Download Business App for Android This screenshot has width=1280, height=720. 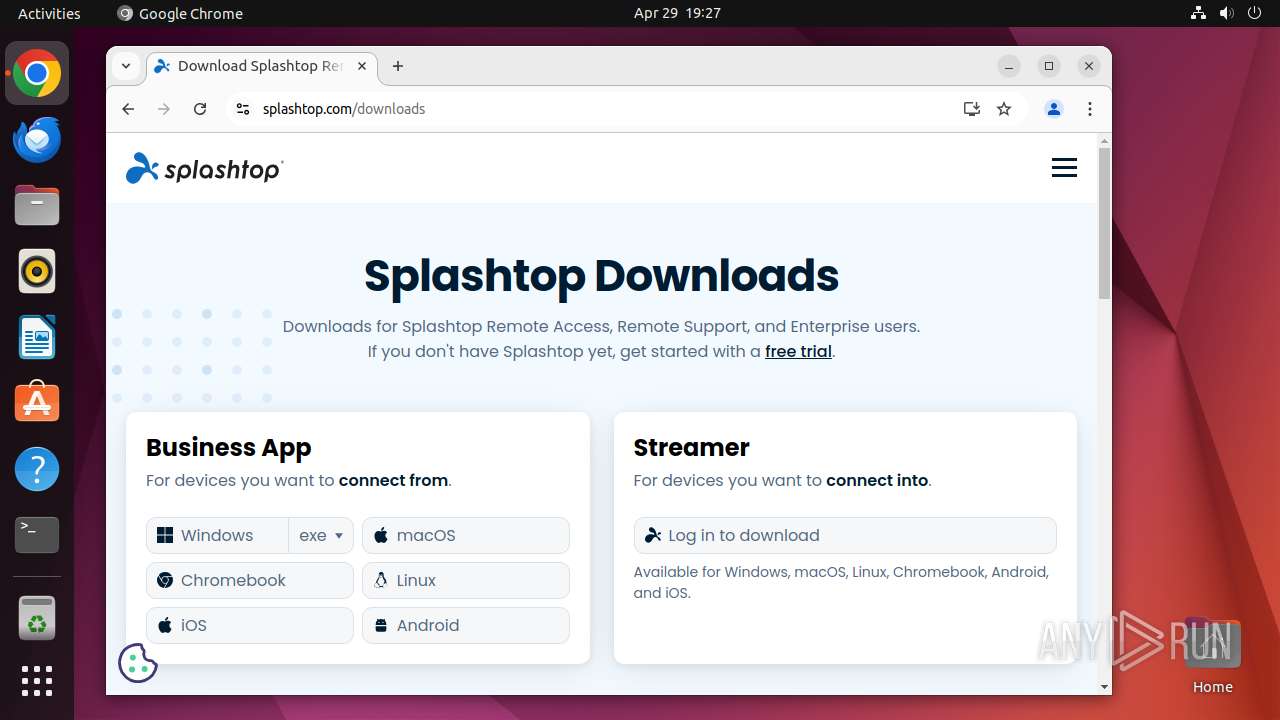coord(466,625)
